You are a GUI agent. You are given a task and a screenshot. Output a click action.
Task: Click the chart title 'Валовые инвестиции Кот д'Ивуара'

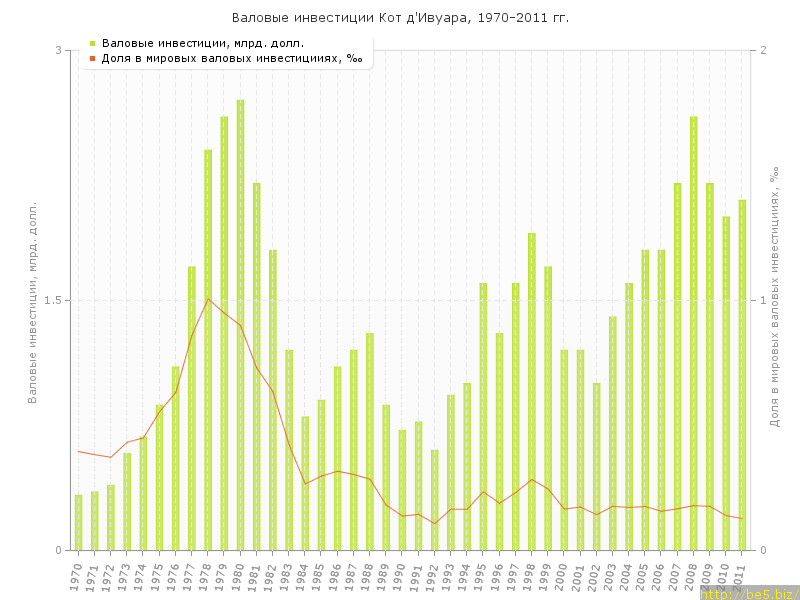coord(400,18)
